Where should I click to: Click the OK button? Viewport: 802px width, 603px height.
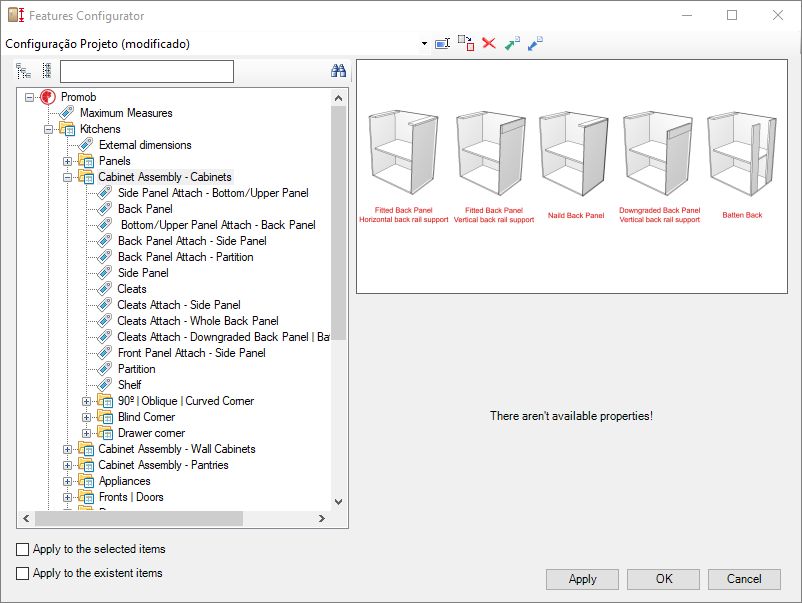coord(663,579)
